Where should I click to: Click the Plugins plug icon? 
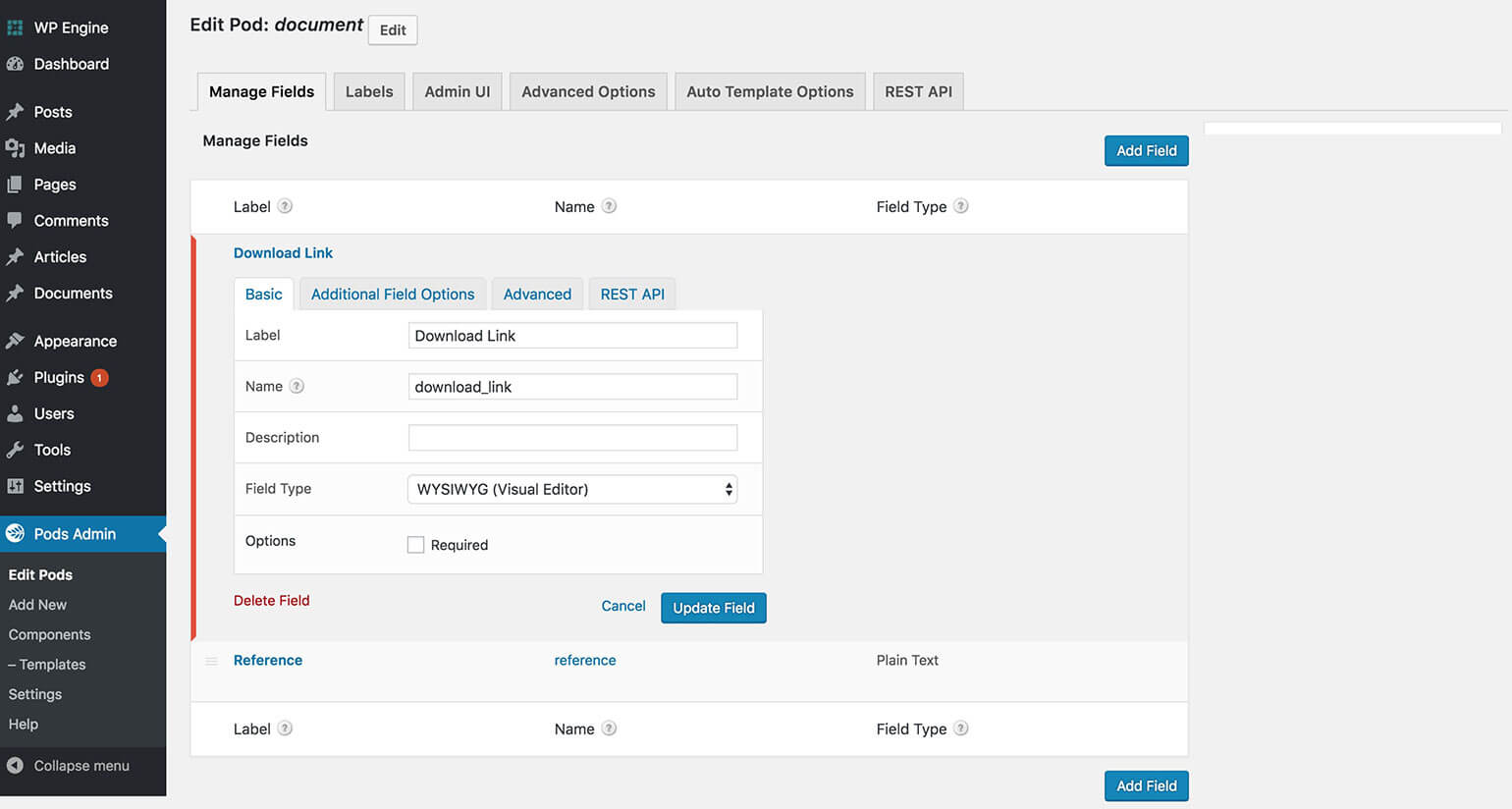coord(15,378)
